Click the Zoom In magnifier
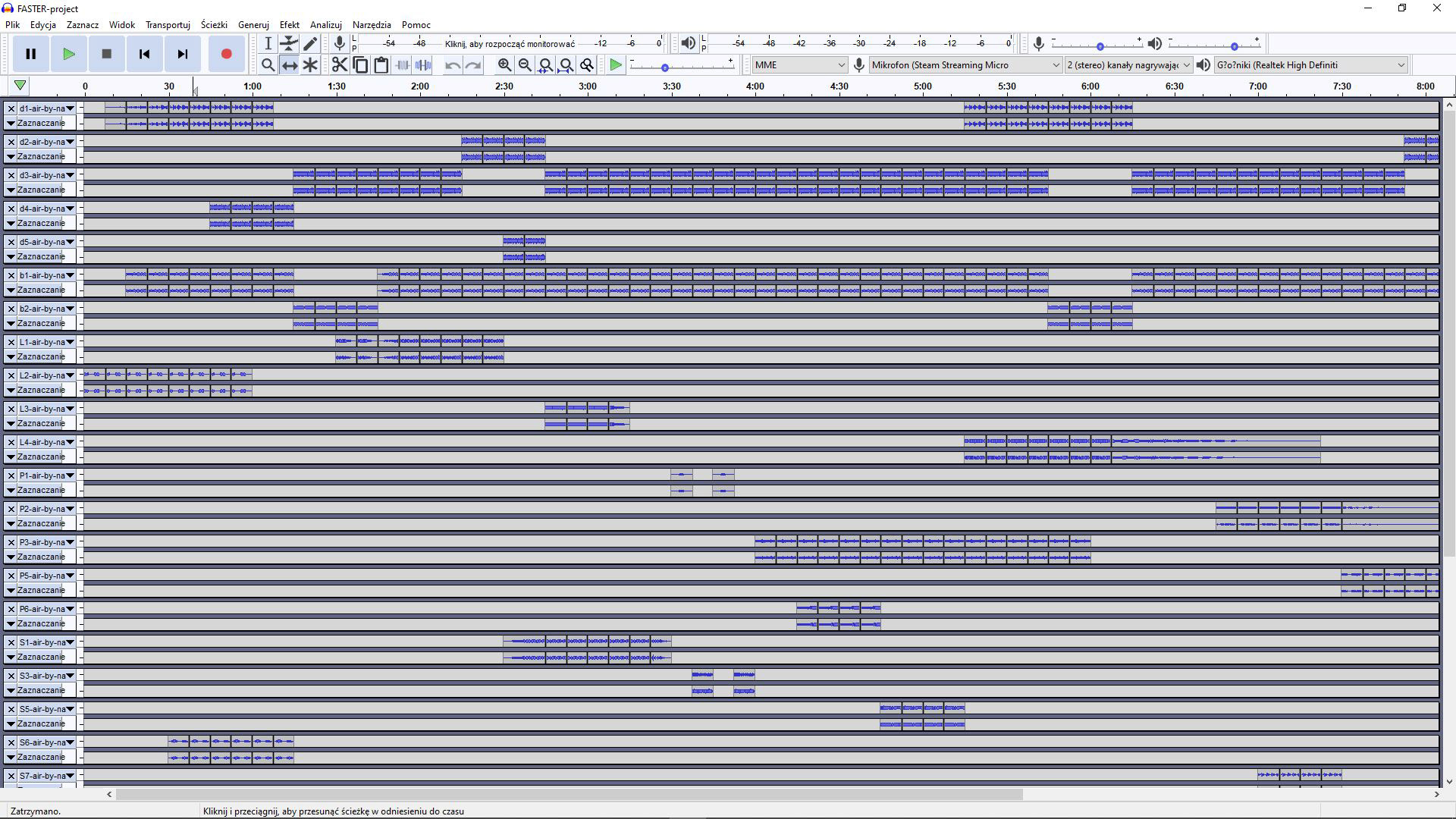 click(504, 65)
